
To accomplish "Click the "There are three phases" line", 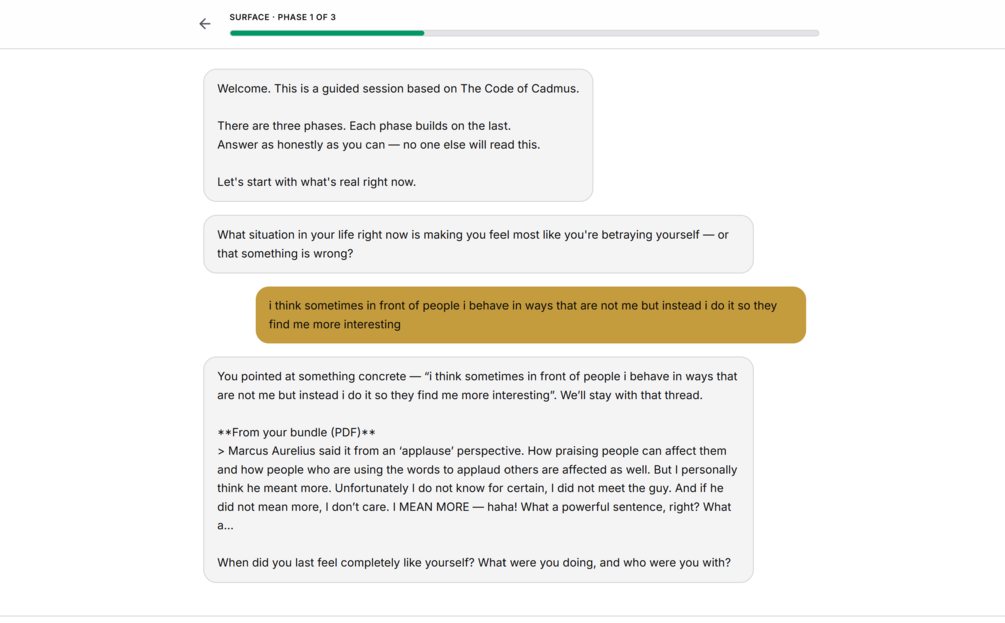I will [363, 126].
